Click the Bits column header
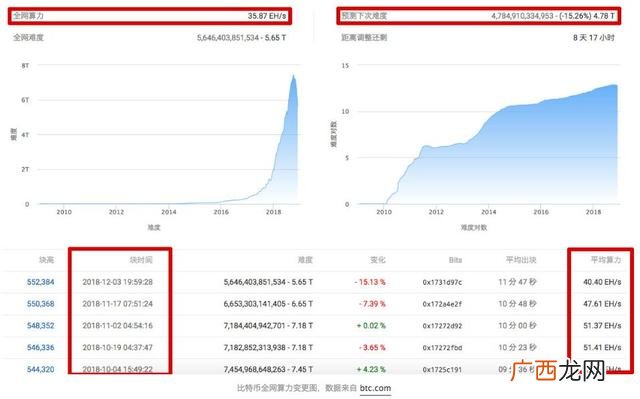Image resolution: width=640 pixels, height=399 pixels. (x=455, y=260)
